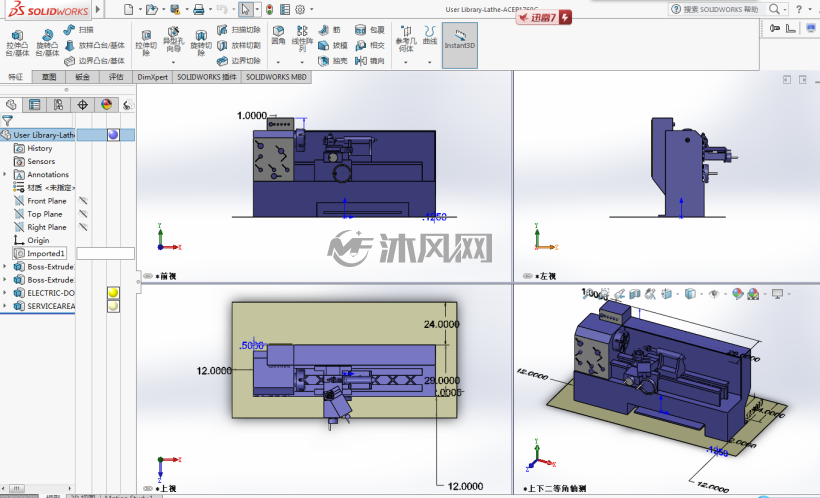The width and height of the screenshot is (820, 498).
Task: Click the Open file icon
Action: click(151, 9)
